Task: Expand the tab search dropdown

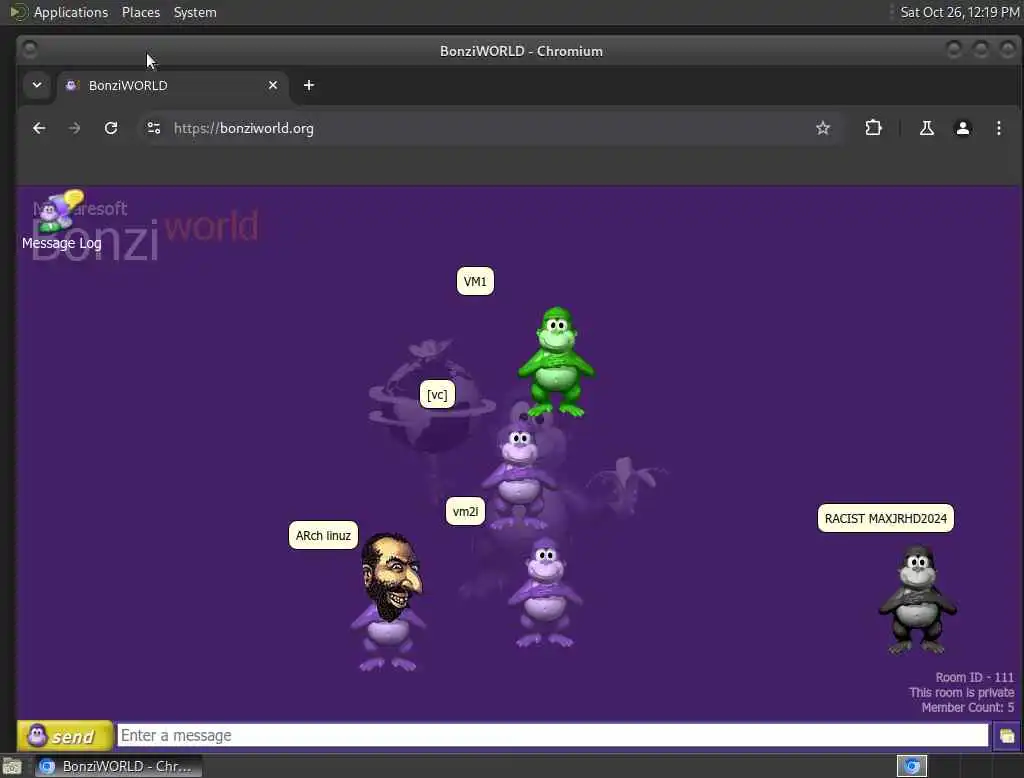Action: click(x=37, y=85)
